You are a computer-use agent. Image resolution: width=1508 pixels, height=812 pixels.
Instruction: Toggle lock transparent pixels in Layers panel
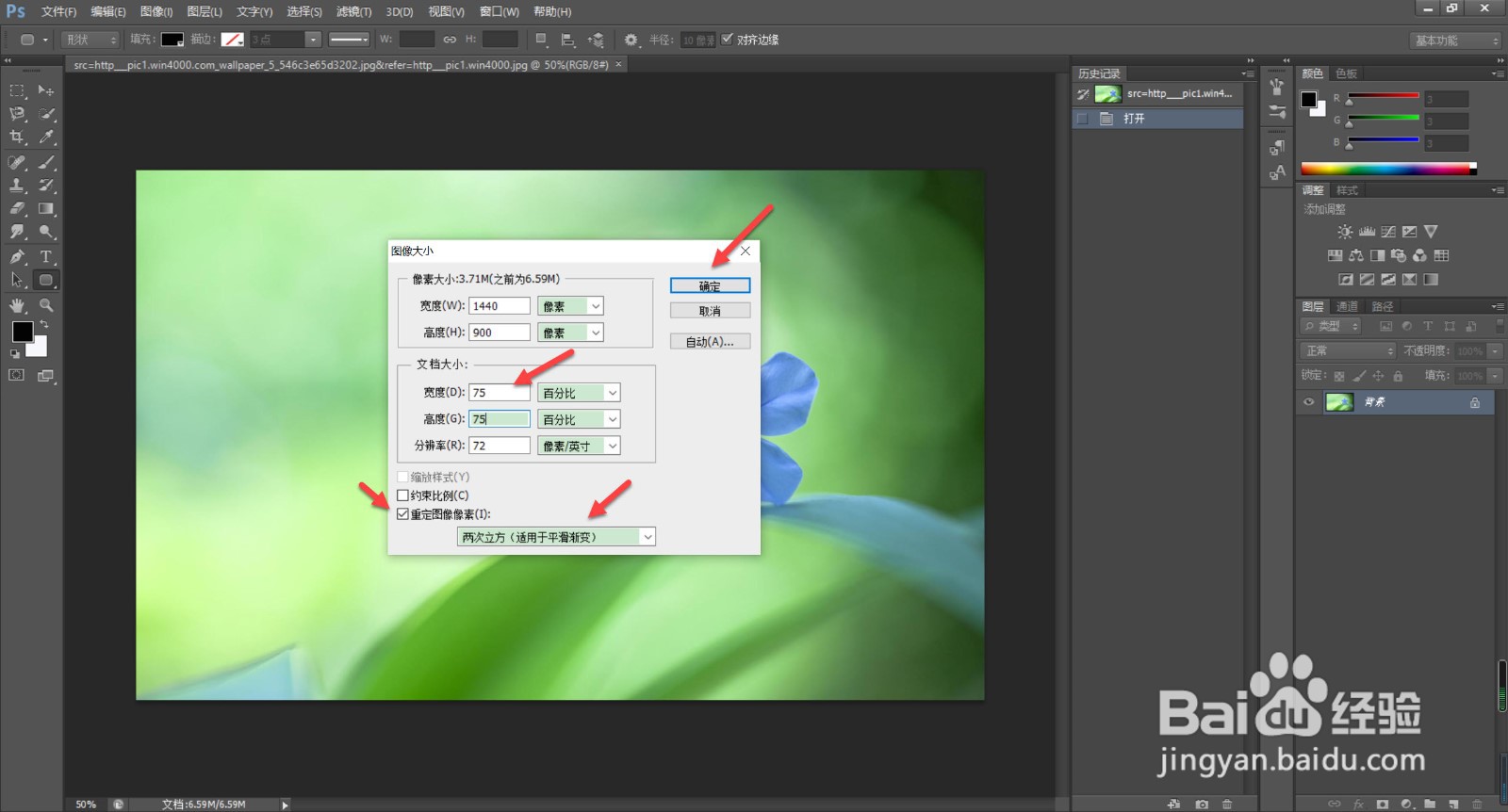pos(1338,376)
